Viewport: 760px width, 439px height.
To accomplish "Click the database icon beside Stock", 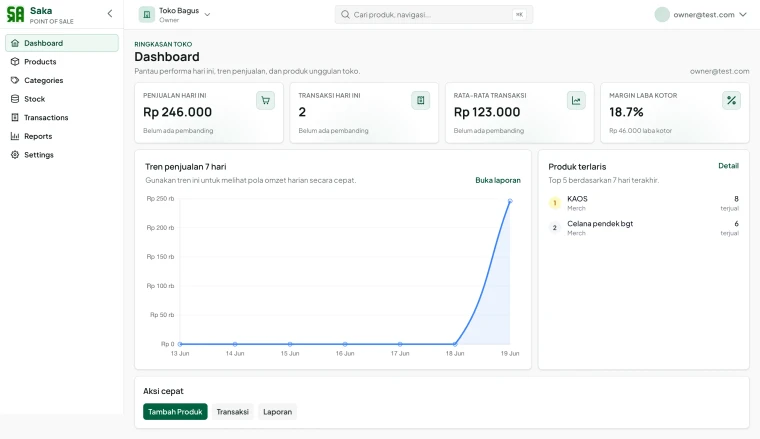I will 15,99.
